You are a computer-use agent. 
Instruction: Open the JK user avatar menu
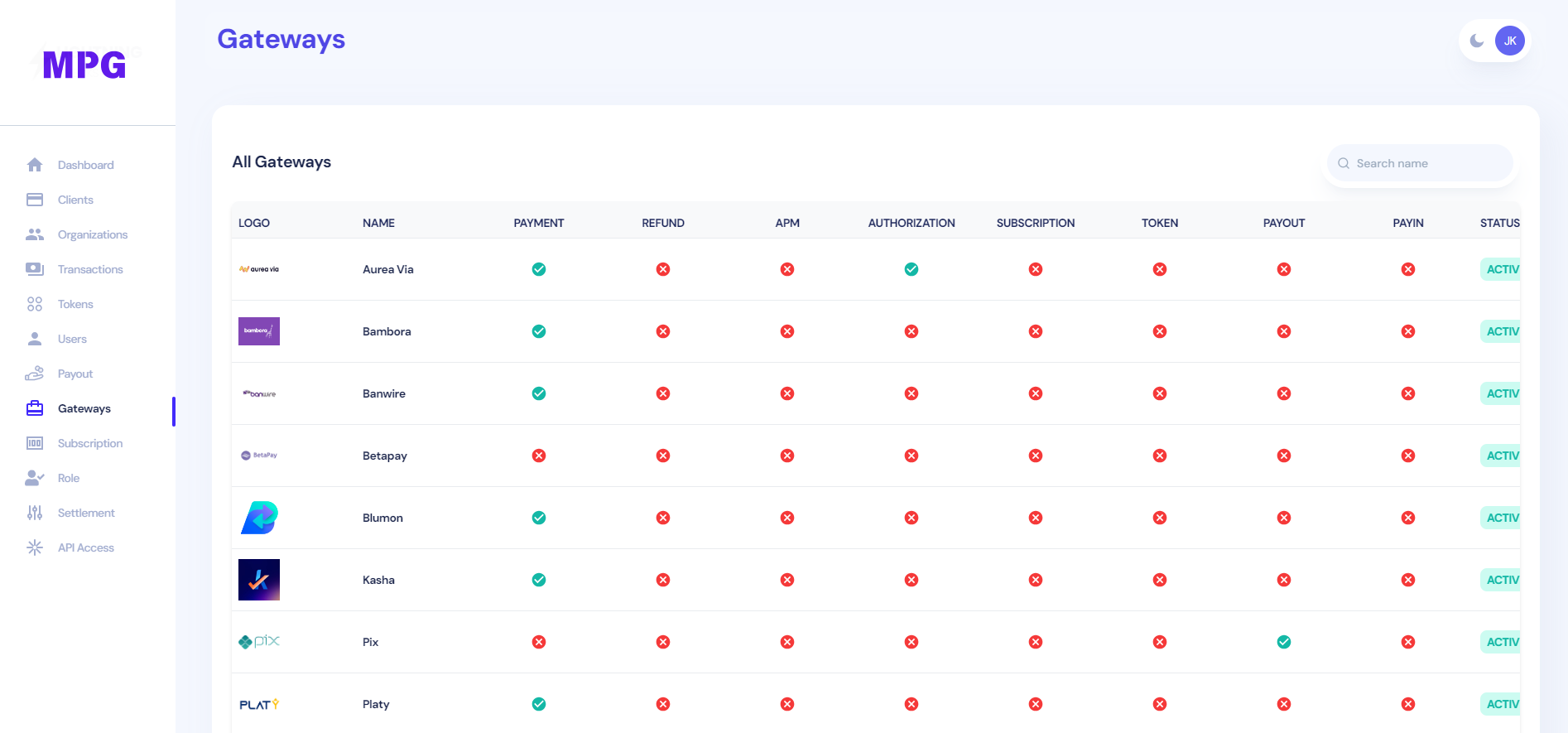tap(1510, 41)
